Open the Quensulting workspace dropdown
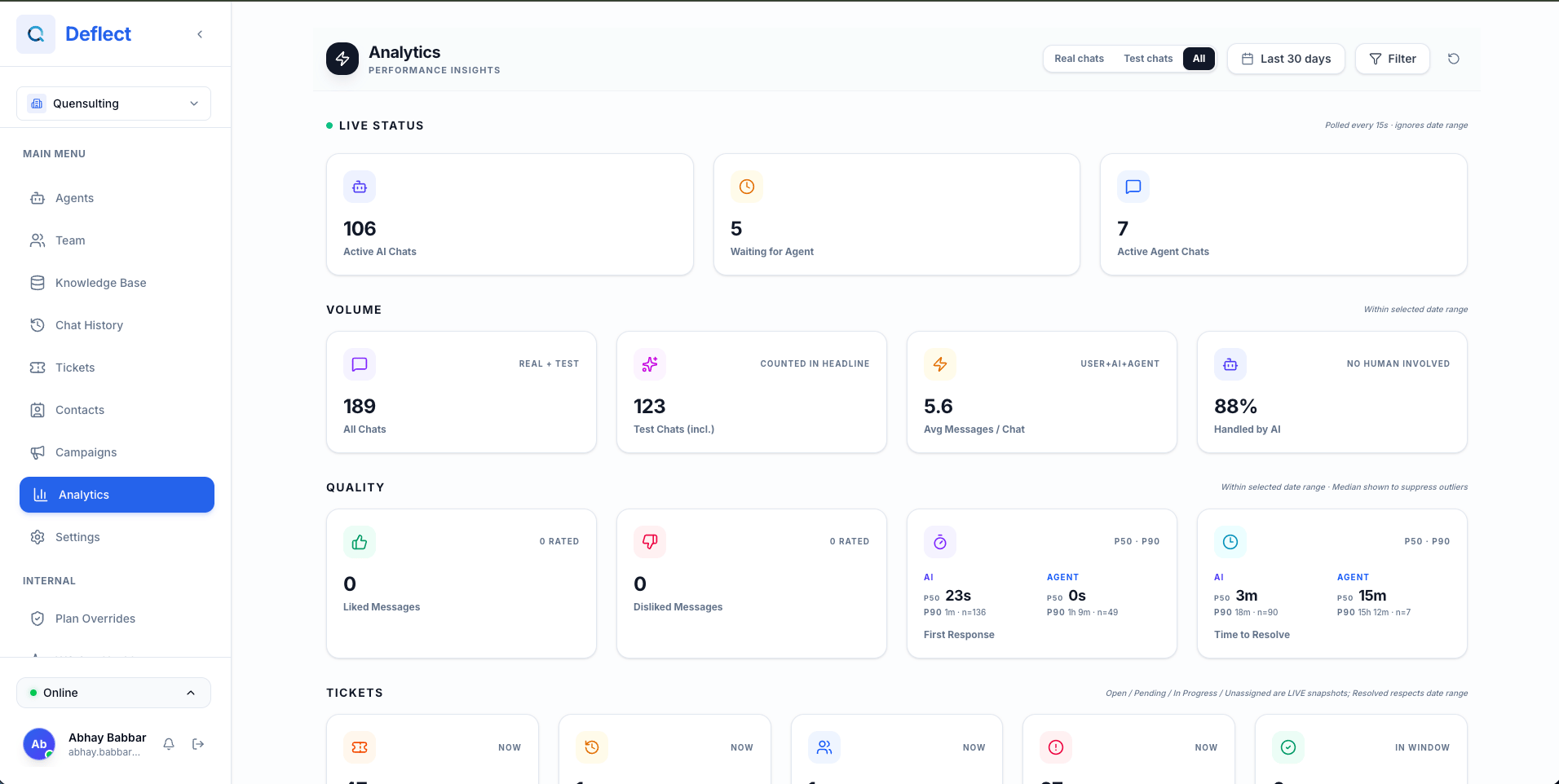Image resolution: width=1559 pixels, height=784 pixels. click(113, 104)
